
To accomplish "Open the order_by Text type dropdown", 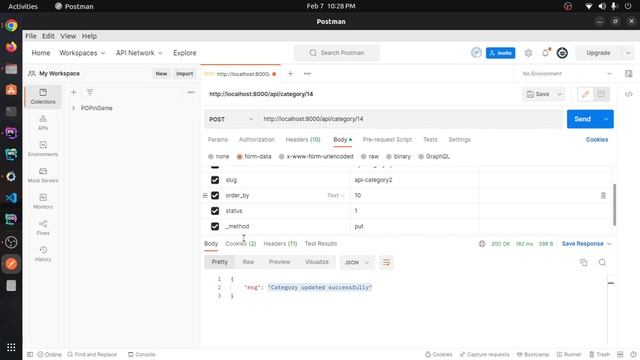I will pos(336,196).
